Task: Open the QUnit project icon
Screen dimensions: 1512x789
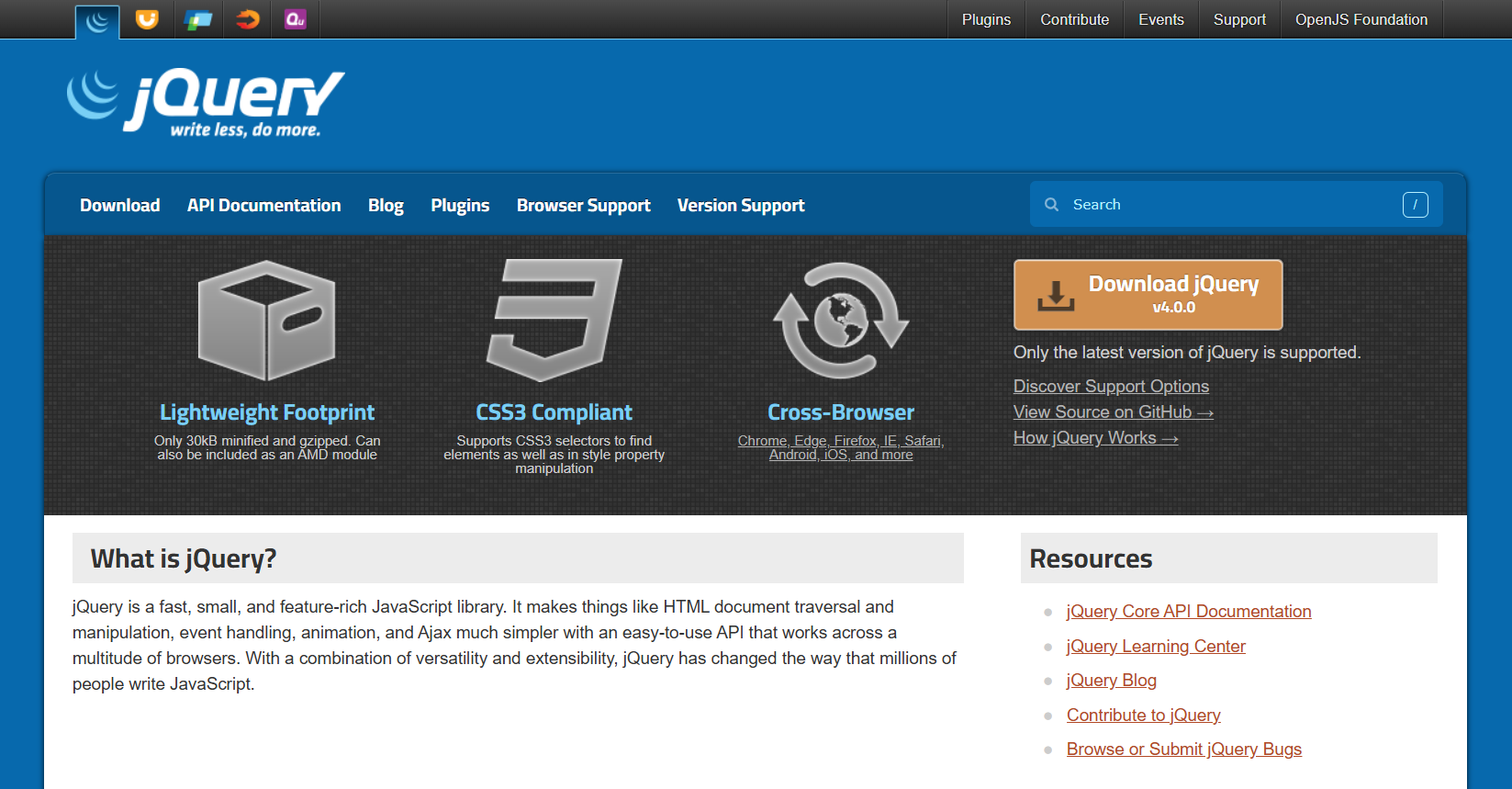Action: [296, 19]
